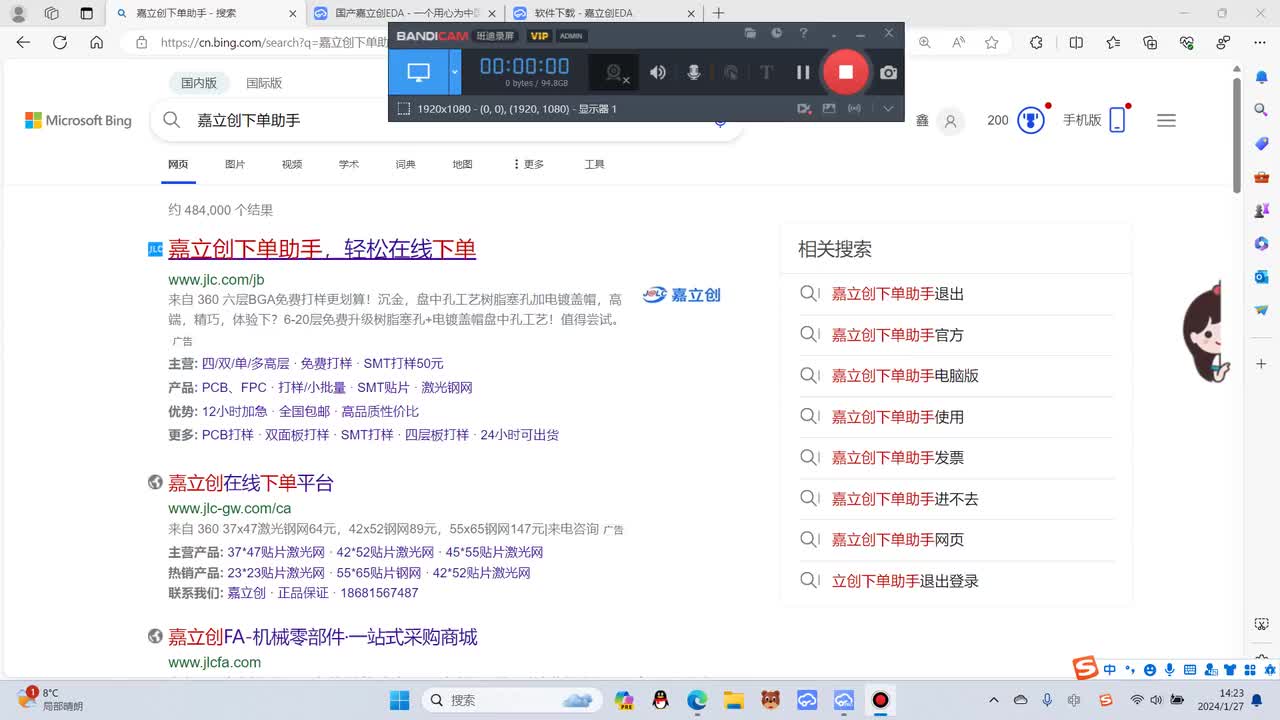The height and width of the screenshot is (720, 1280).
Task: Click the 免费打样 link
Action: pos(326,363)
